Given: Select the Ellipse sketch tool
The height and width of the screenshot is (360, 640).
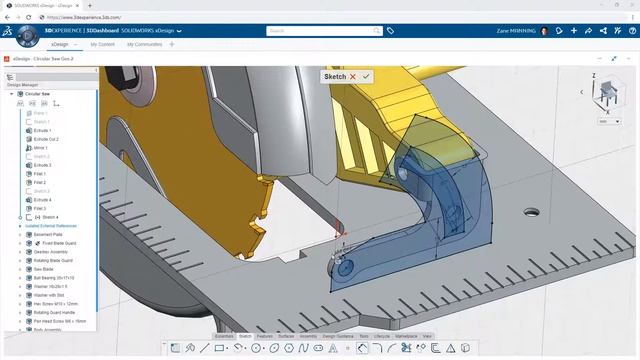Looking at the screenshot, I should tap(274, 348).
